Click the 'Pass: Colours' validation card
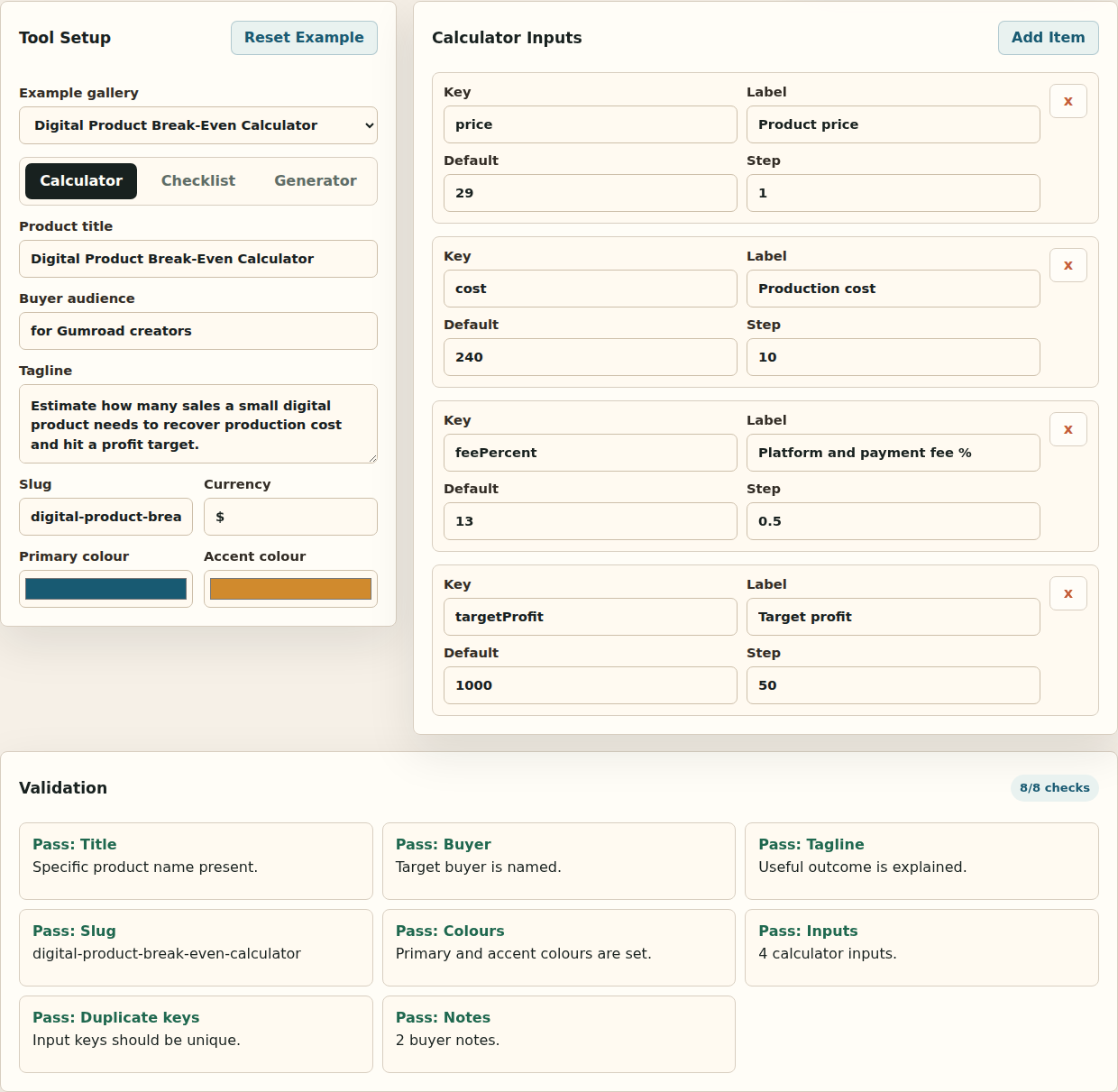 click(559, 948)
